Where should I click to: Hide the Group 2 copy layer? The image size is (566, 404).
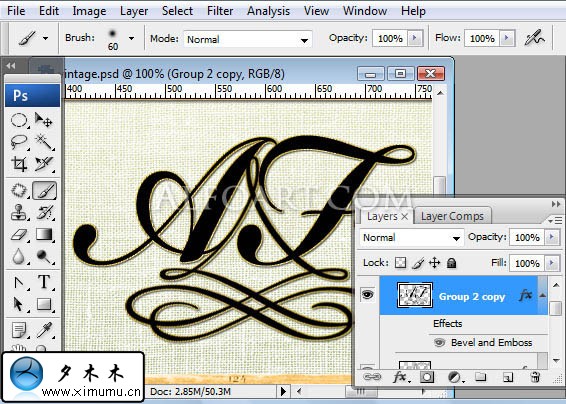[367, 295]
